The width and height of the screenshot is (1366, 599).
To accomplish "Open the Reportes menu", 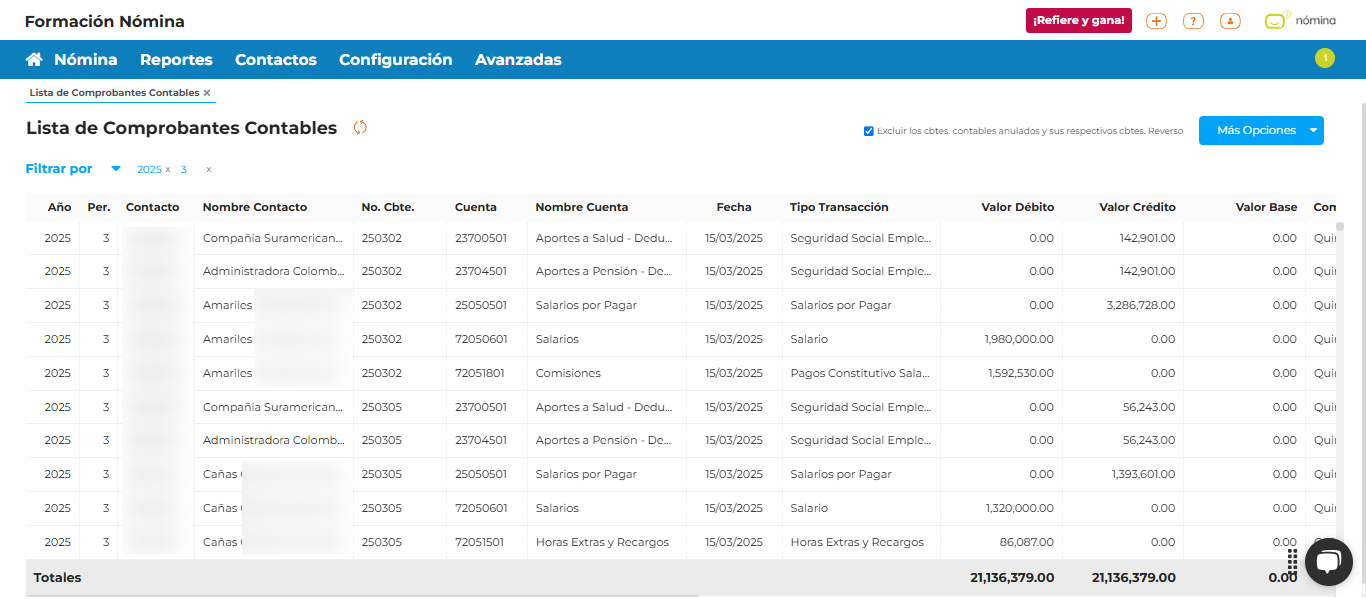I will click(176, 60).
